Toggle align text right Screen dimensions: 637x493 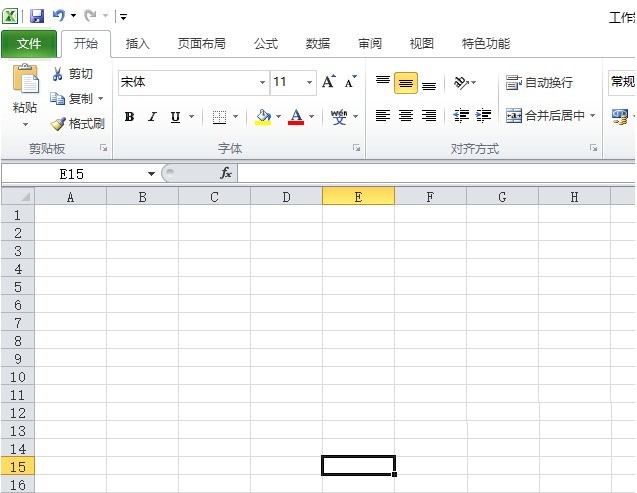[429, 116]
